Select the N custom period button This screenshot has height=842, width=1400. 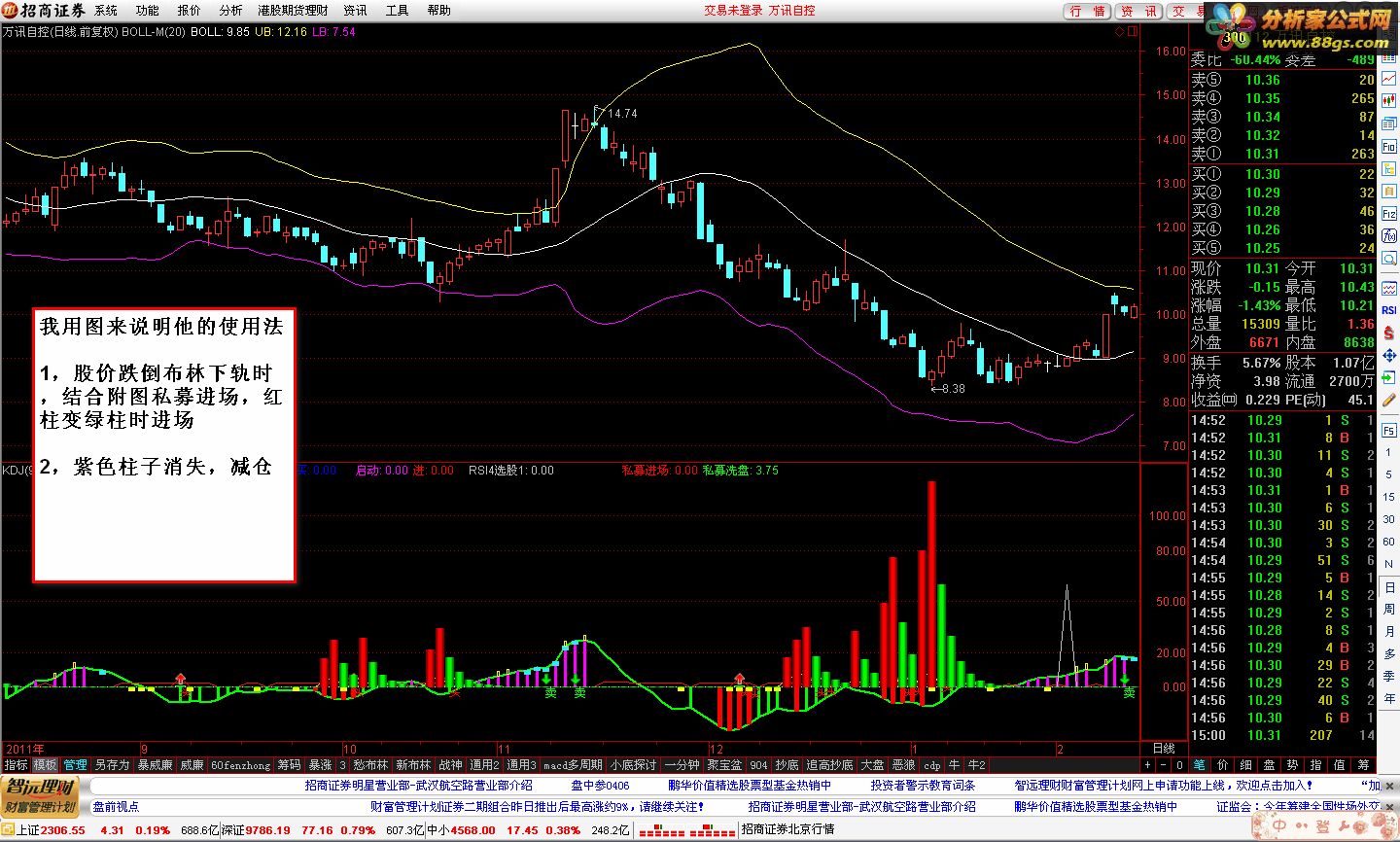[1389, 564]
